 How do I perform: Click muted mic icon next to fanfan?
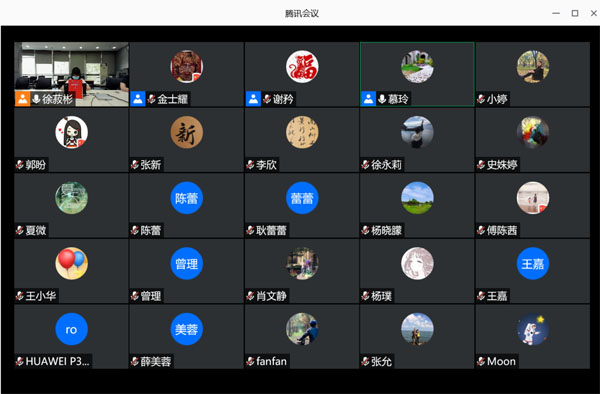[x=250, y=361]
